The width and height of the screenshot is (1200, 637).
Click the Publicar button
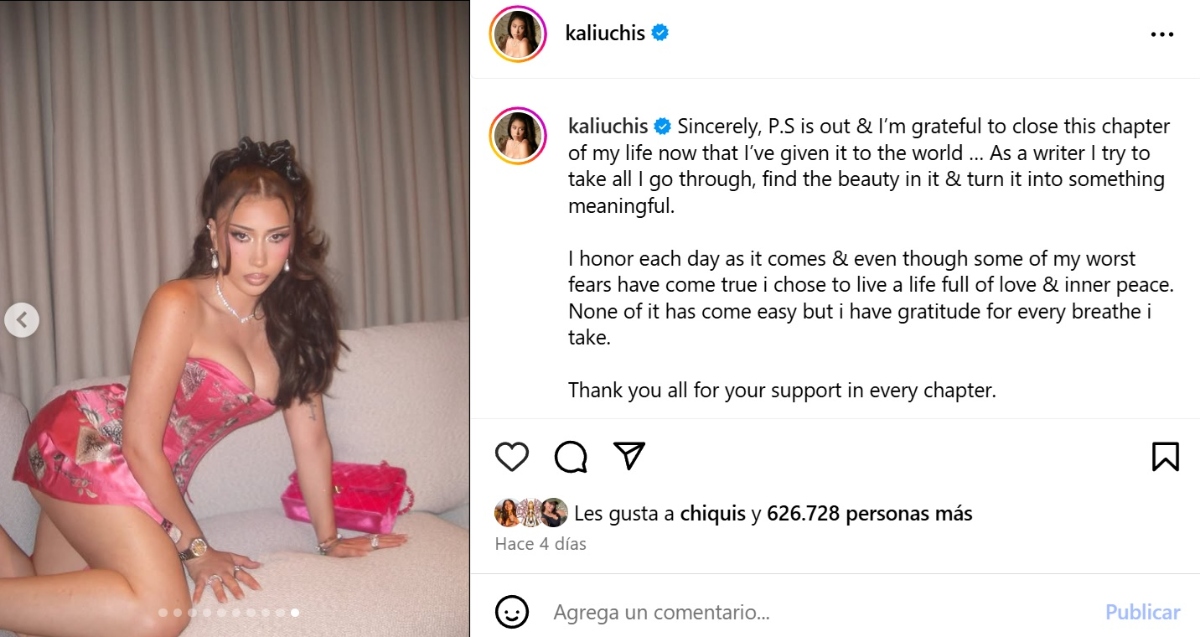1142,611
